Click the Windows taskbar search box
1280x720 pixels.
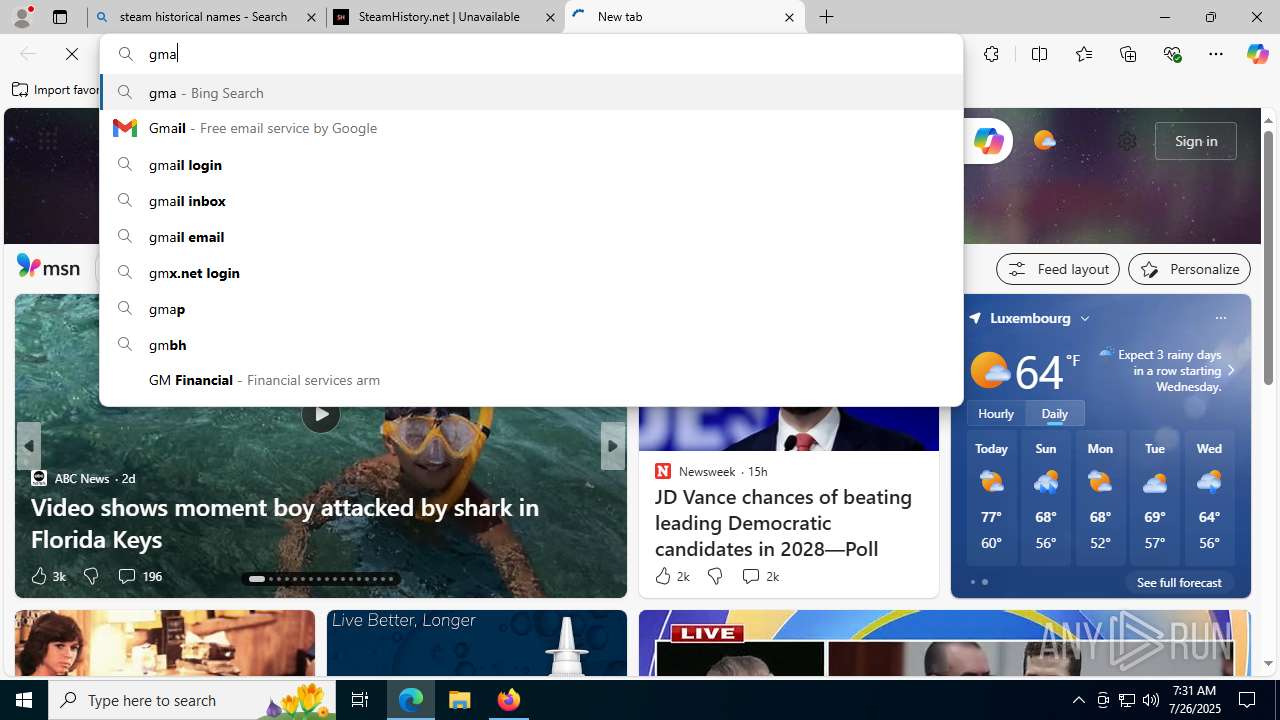click(x=192, y=700)
